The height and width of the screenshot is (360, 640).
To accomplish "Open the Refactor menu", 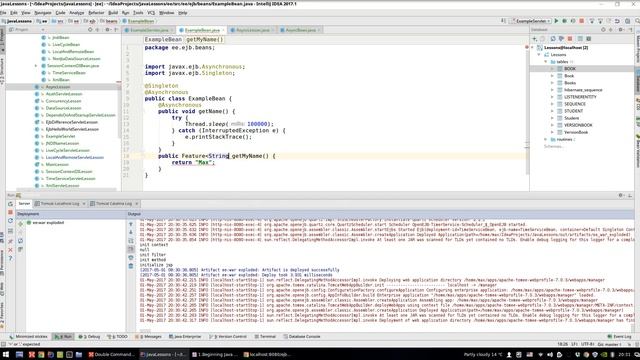I will coord(96,13).
